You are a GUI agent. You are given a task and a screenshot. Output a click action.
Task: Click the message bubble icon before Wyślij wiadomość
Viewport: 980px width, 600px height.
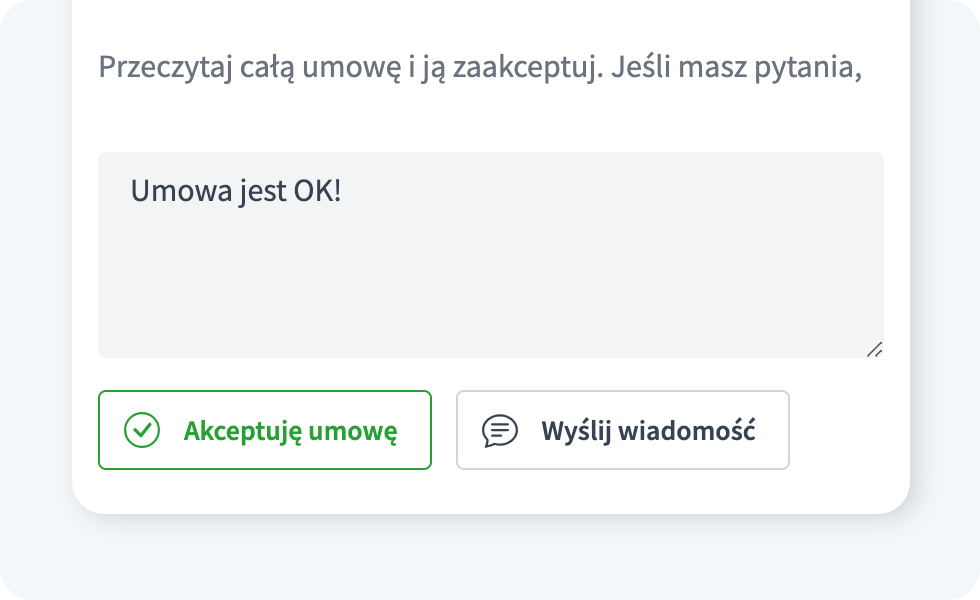[x=499, y=430]
